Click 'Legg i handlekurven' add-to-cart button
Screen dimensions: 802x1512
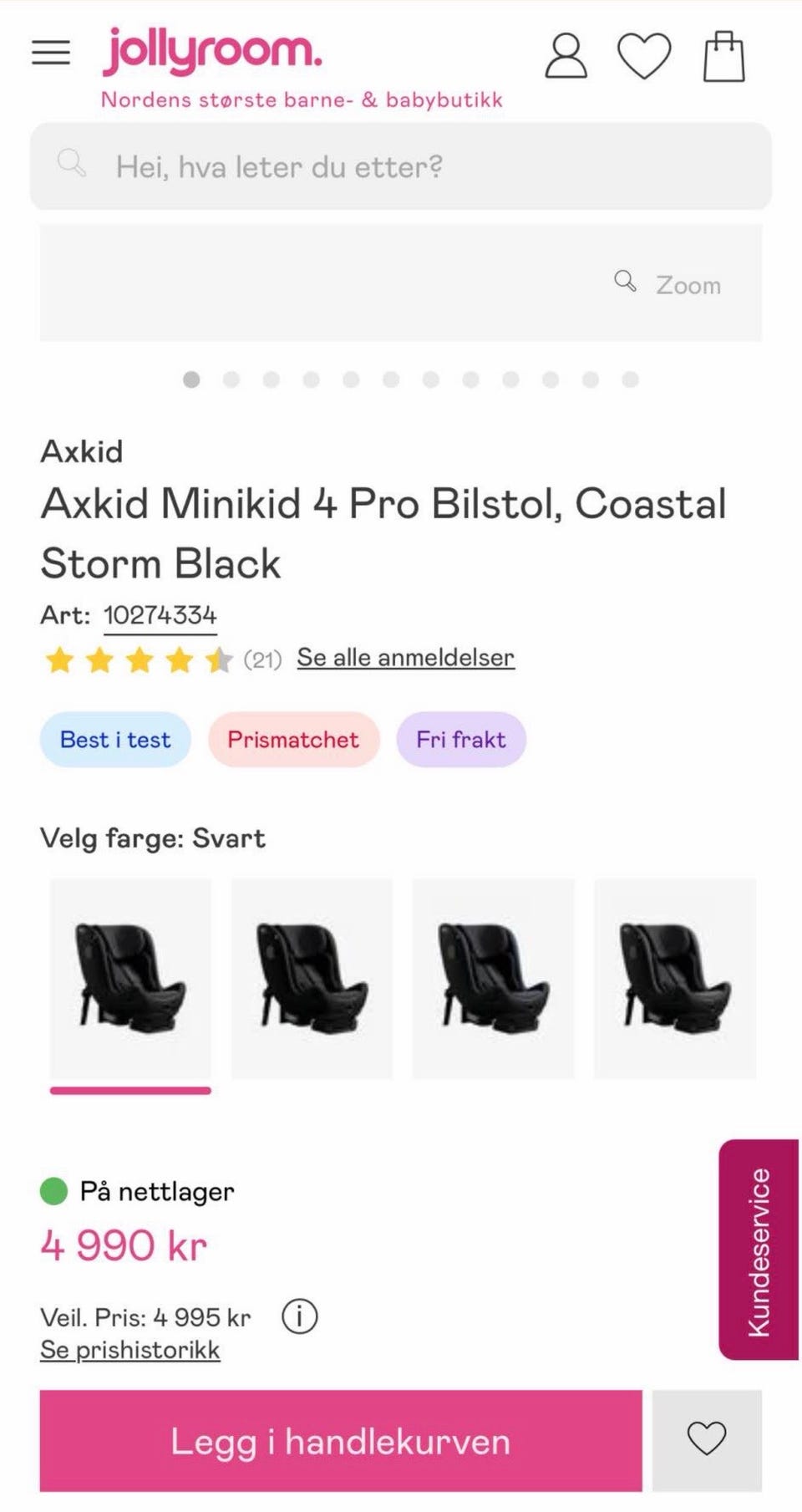[x=341, y=1441]
